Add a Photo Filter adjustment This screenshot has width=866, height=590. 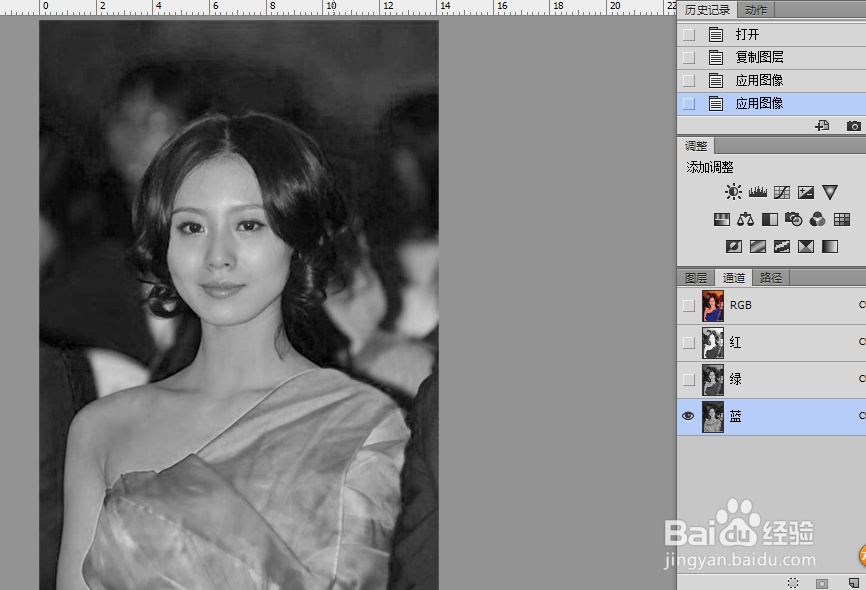(794, 219)
